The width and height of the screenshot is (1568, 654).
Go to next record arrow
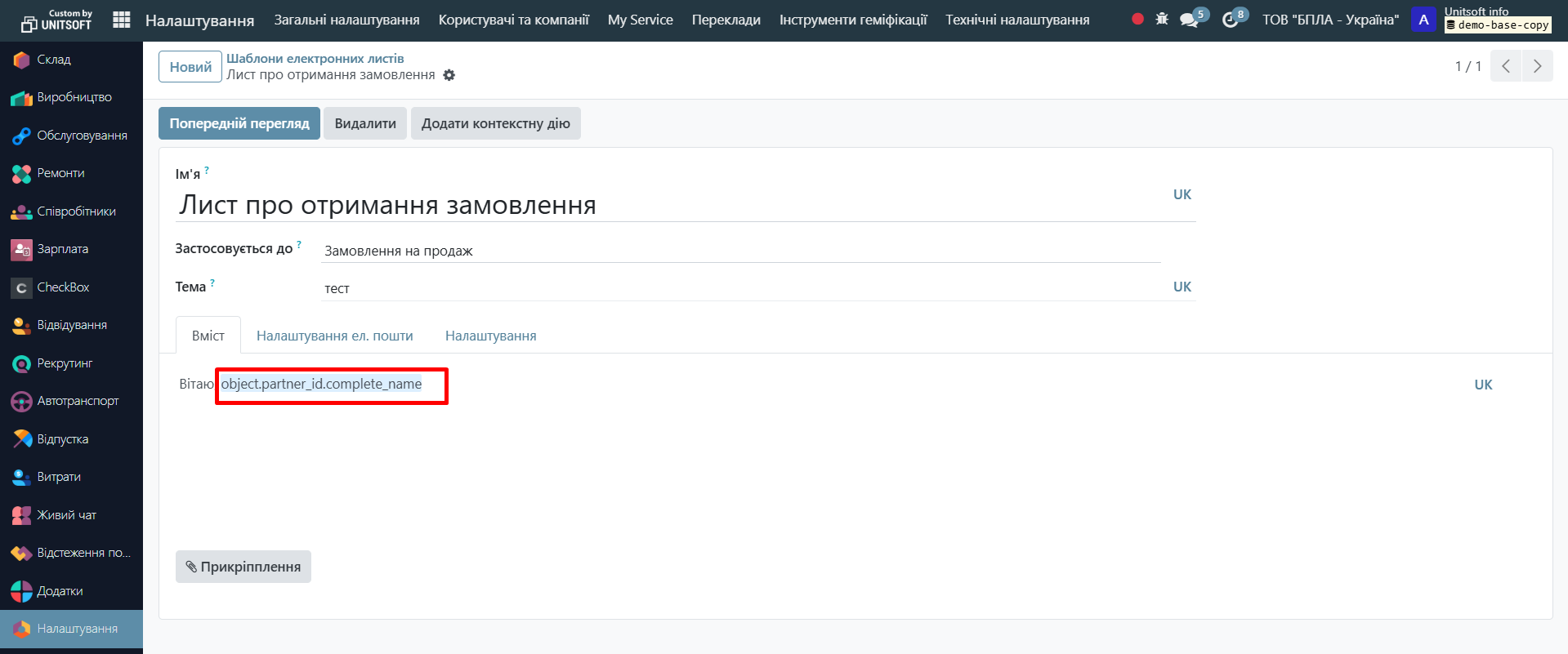1537,66
